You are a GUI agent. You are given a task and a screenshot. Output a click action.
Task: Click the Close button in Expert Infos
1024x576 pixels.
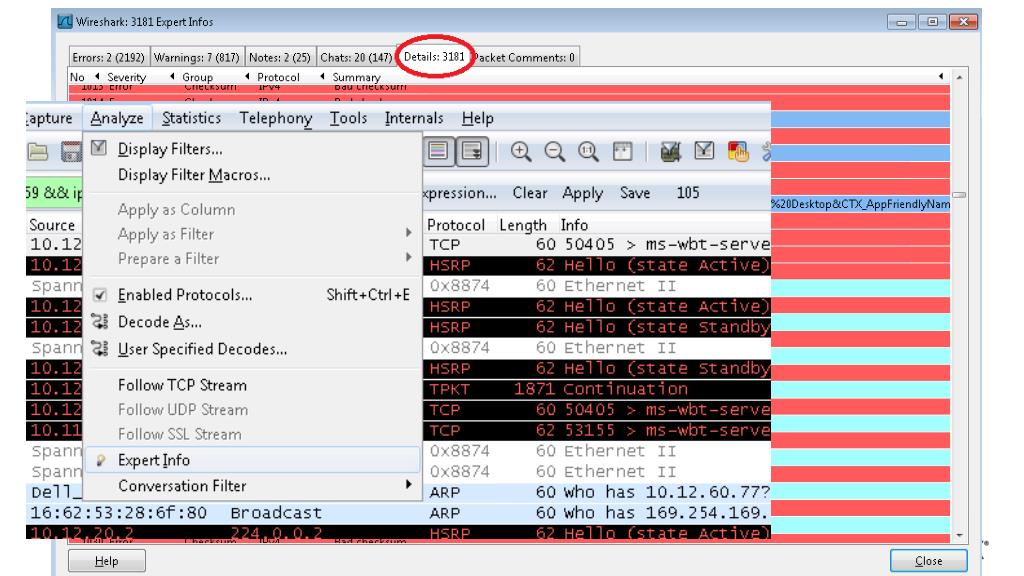tap(929, 561)
